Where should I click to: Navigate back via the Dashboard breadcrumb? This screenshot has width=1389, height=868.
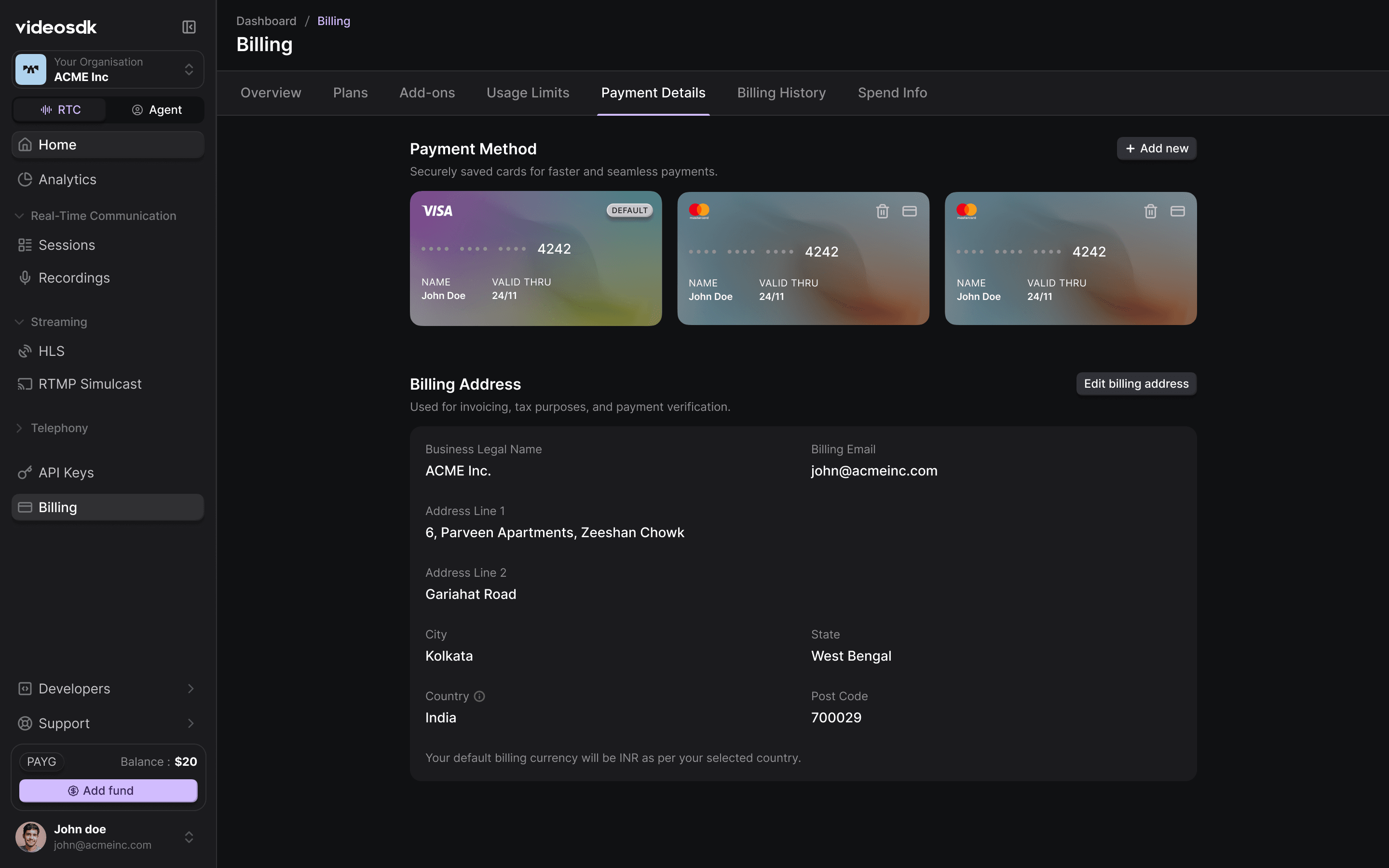pos(266,21)
